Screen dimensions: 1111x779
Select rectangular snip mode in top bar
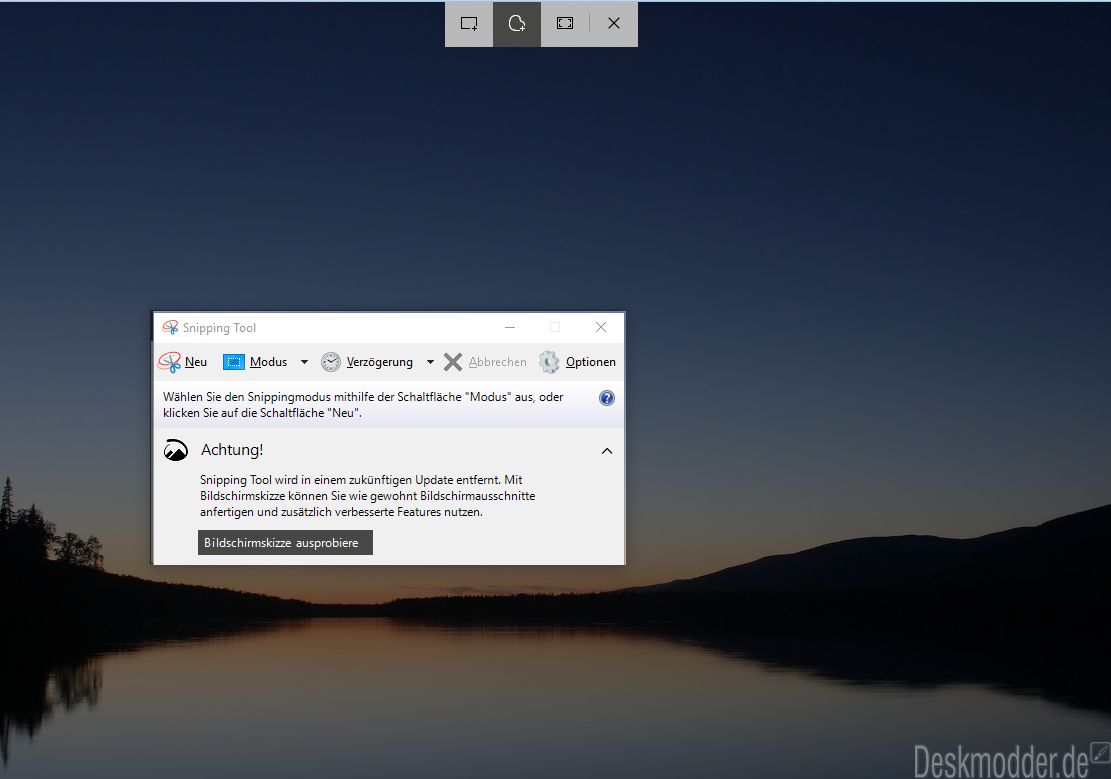469,23
